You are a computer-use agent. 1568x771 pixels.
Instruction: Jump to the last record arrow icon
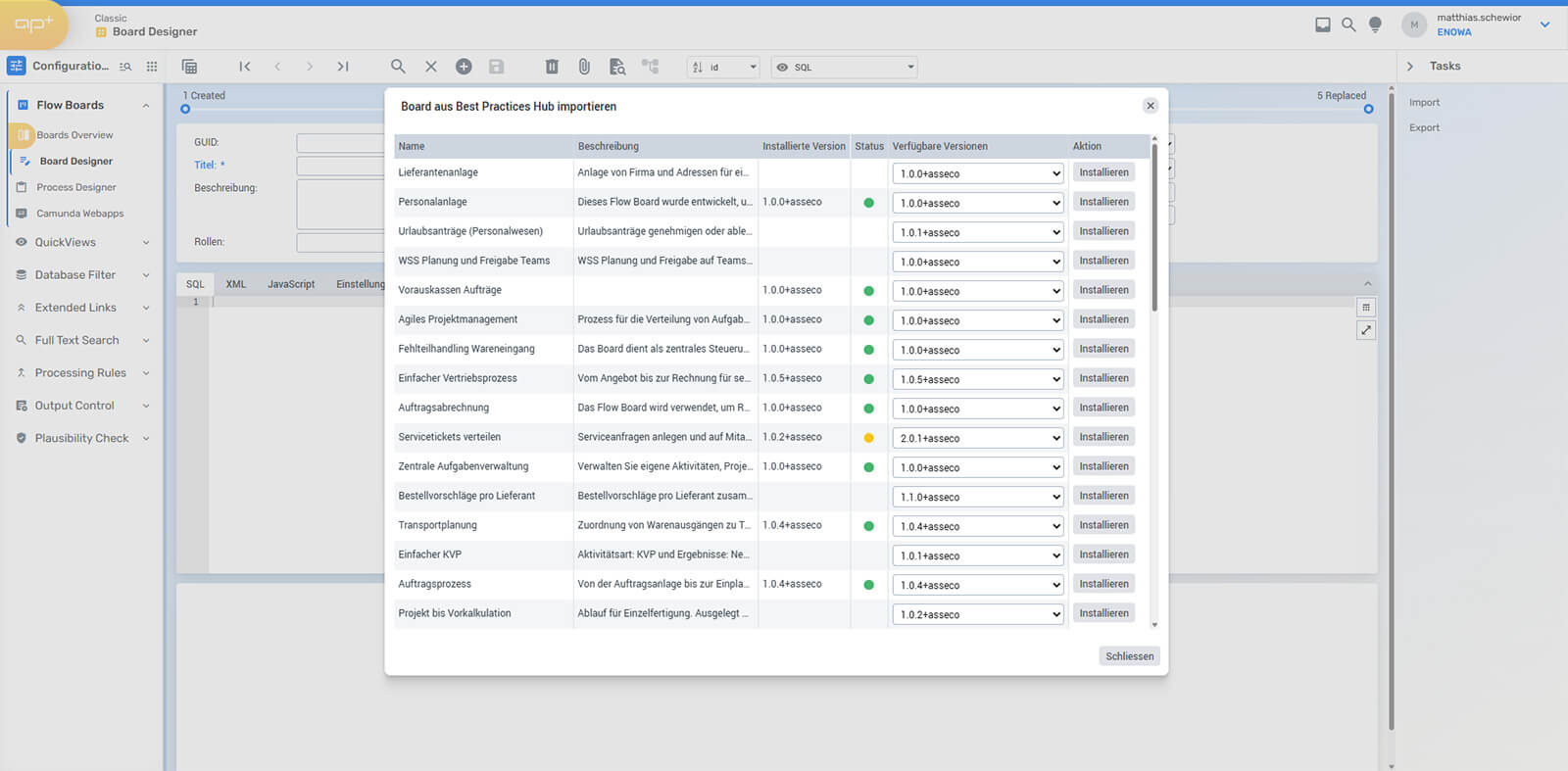tap(343, 67)
